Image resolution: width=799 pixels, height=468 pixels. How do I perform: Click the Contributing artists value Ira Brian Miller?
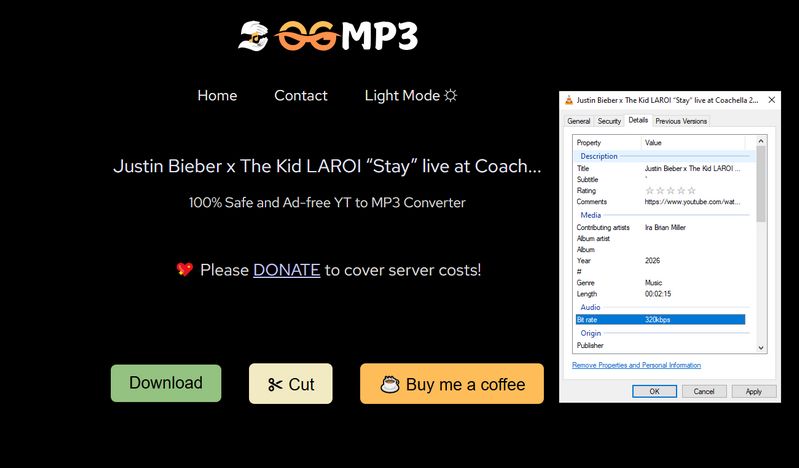tap(665, 227)
